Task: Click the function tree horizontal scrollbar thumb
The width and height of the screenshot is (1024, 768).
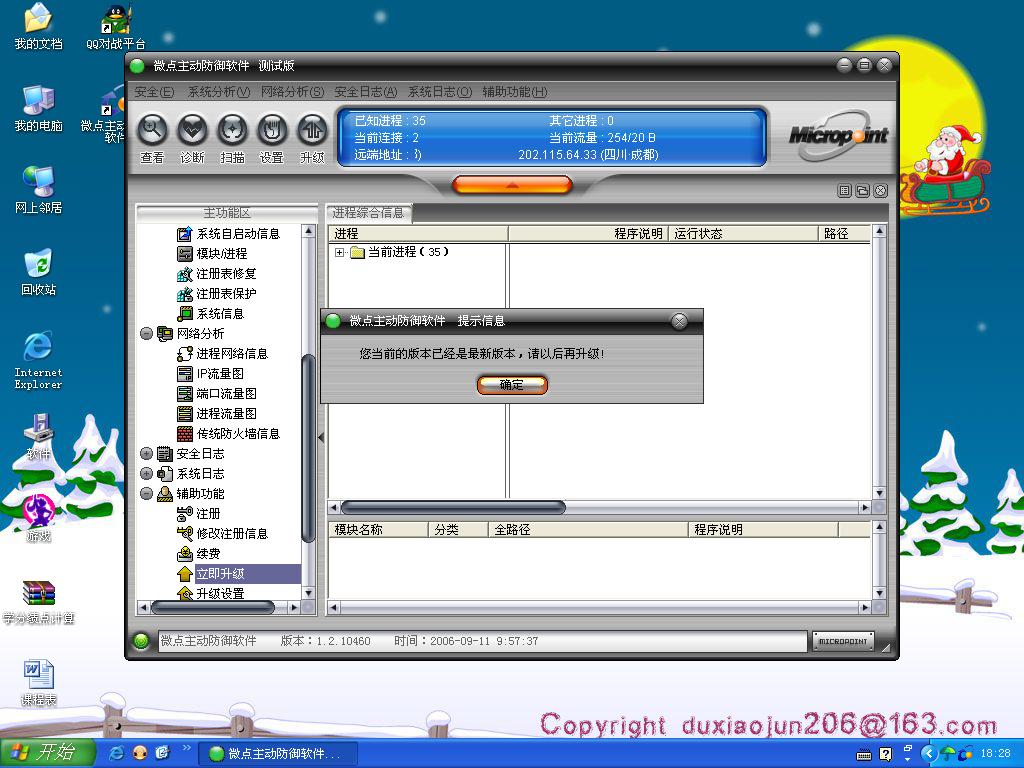Action: (x=212, y=608)
